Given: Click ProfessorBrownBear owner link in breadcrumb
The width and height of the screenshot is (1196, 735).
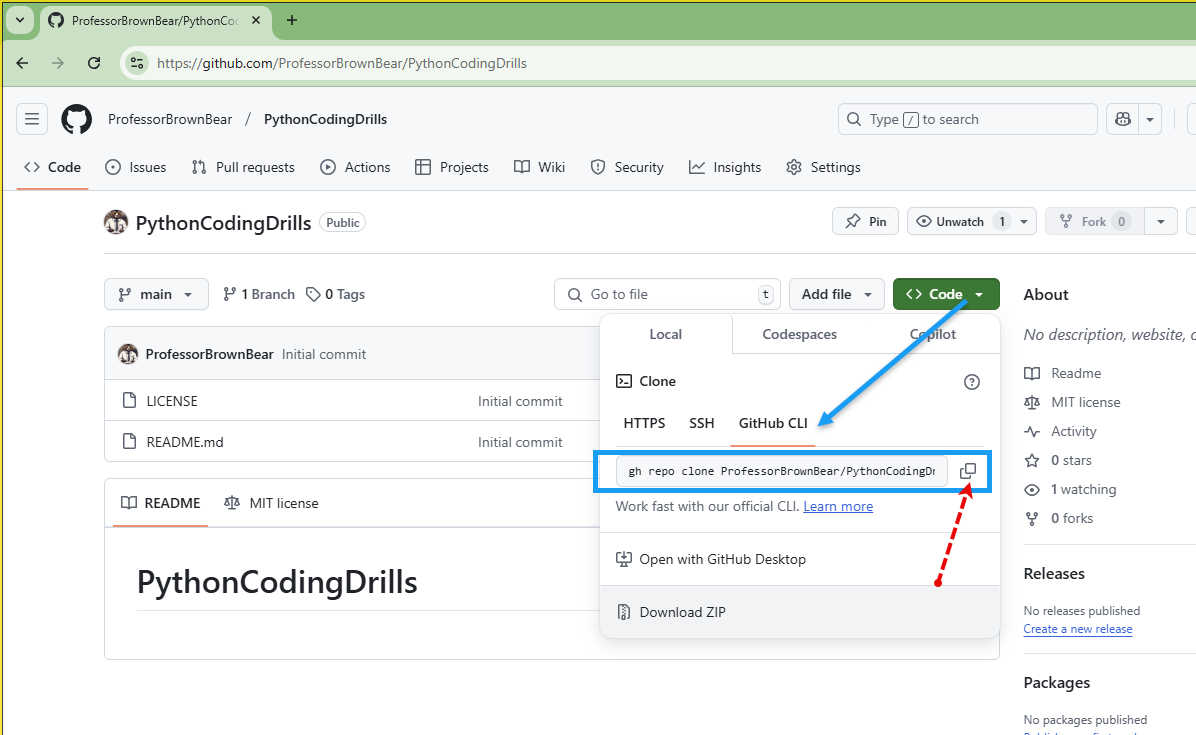Looking at the screenshot, I should (170, 119).
